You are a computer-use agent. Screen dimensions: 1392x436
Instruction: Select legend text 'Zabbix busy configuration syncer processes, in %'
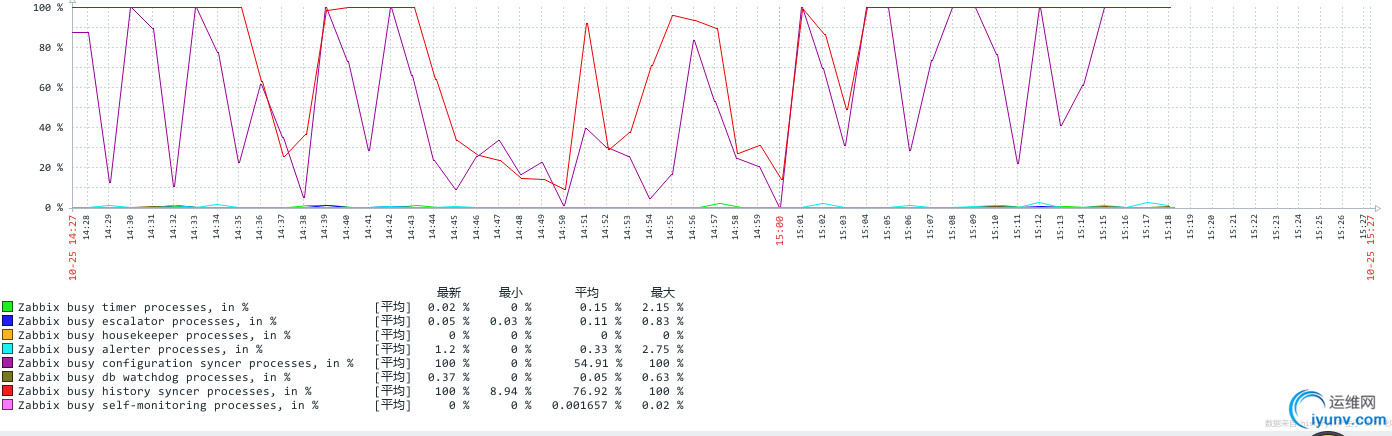click(x=186, y=363)
